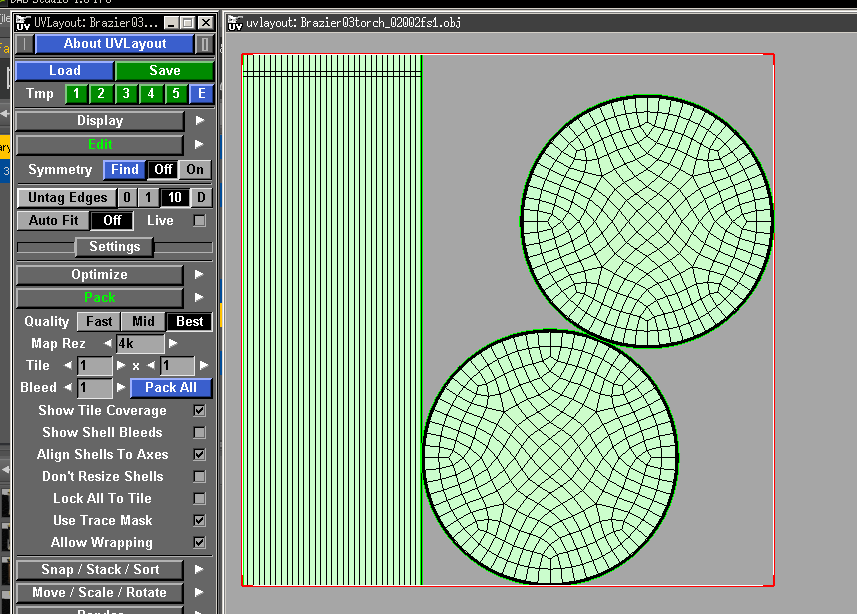Viewport: 857px width, 614px height.
Task: Click the Pack All button
Action: (171, 388)
